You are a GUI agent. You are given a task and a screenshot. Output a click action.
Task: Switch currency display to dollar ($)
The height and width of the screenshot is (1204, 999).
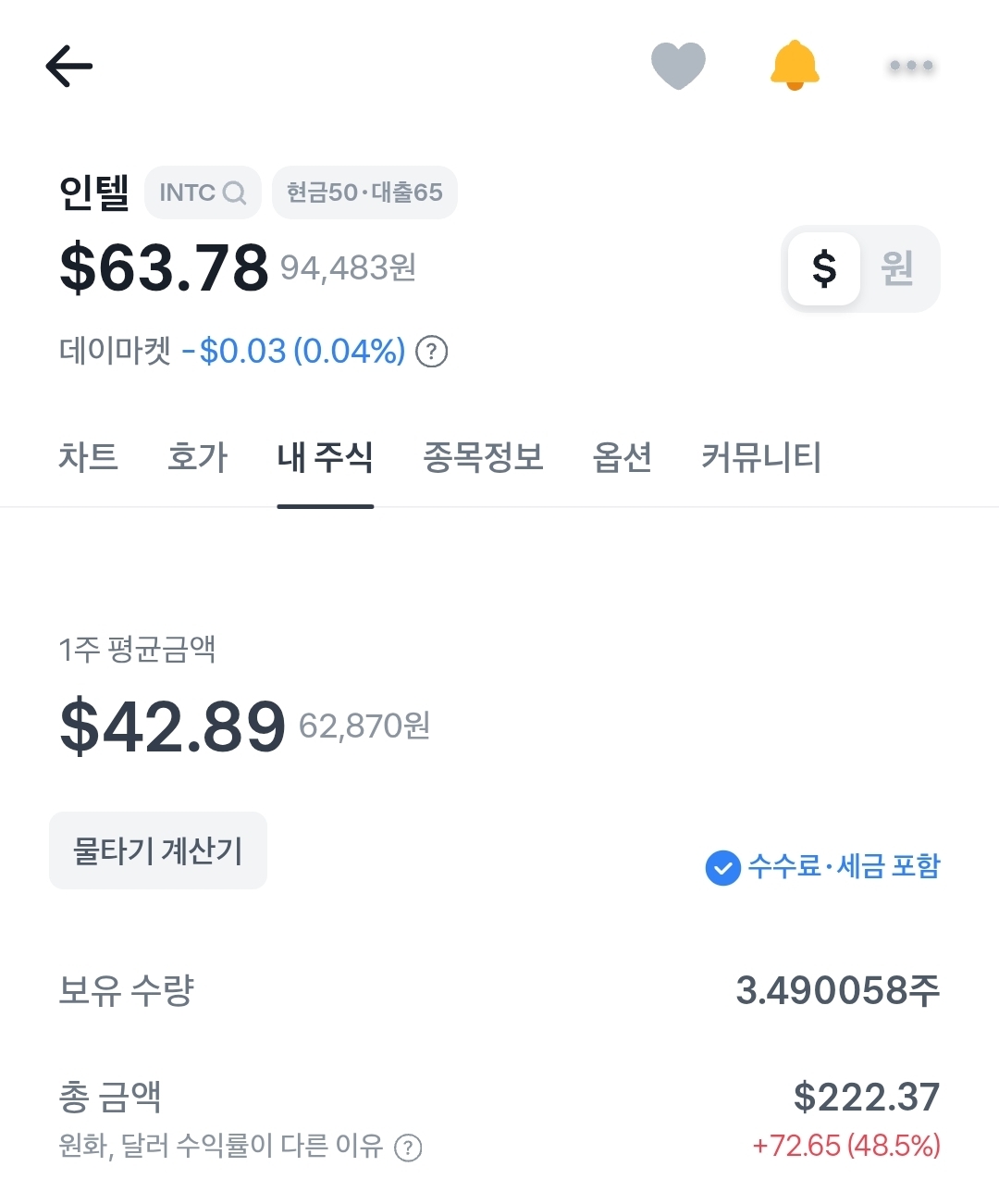click(x=823, y=268)
